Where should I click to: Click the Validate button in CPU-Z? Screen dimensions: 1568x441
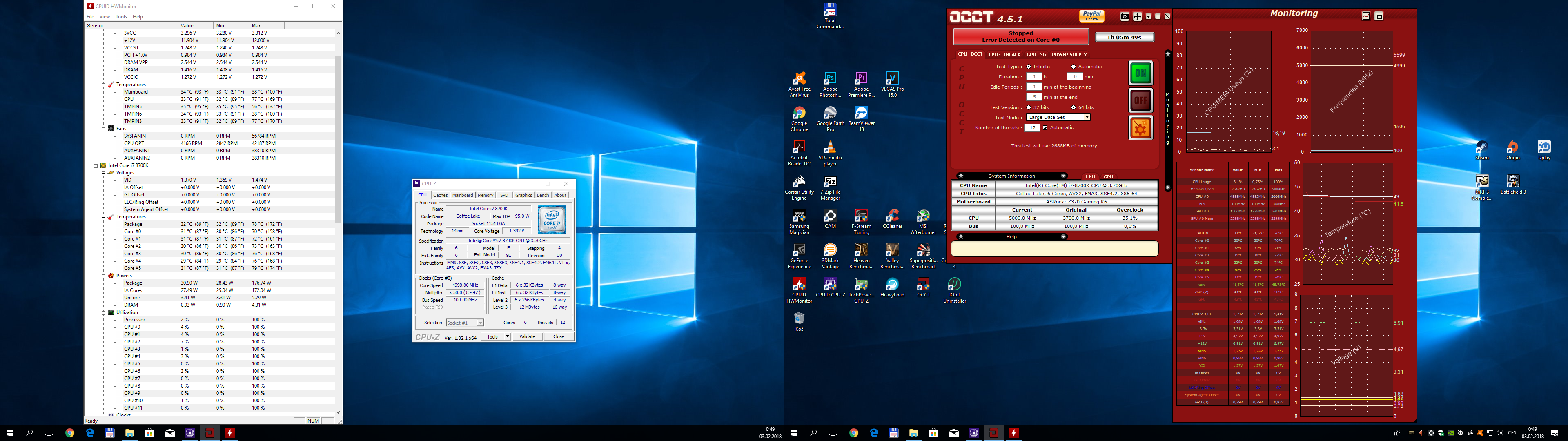click(527, 337)
